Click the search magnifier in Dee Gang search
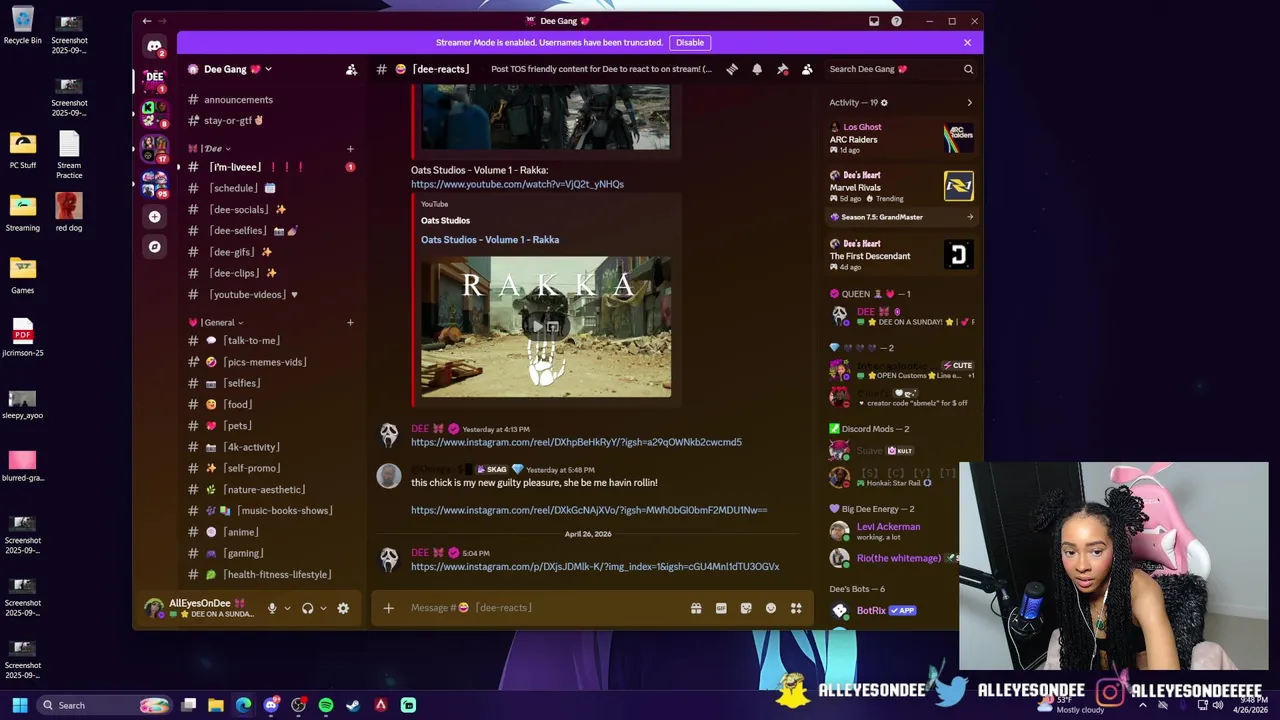The width and height of the screenshot is (1280, 720). (968, 69)
